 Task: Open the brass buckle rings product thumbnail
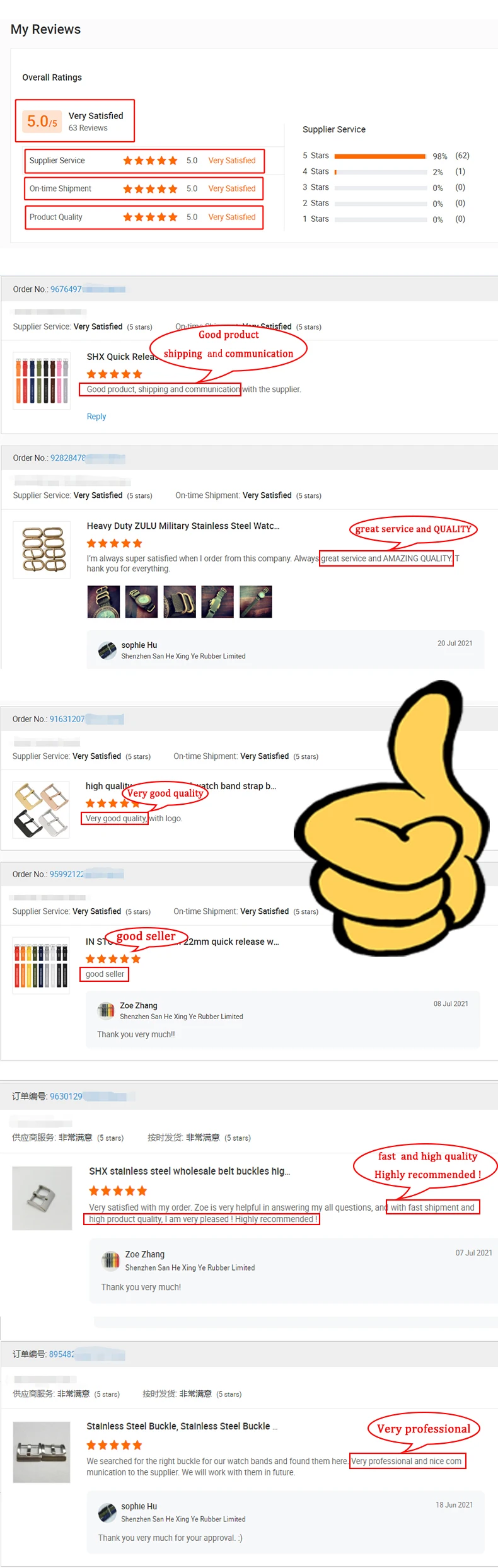tap(42, 550)
